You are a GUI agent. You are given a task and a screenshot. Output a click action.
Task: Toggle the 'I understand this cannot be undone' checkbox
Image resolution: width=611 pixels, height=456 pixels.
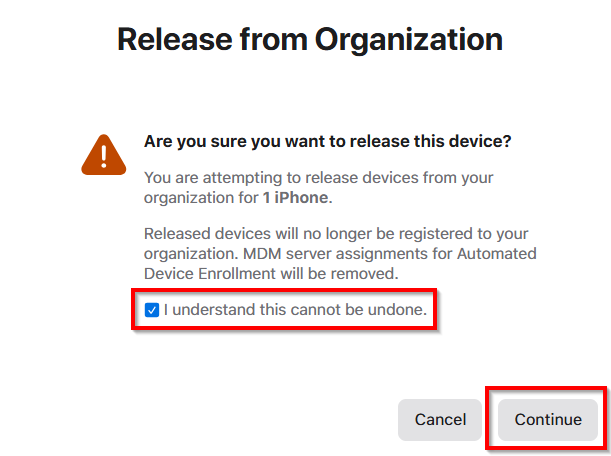pos(152,310)
